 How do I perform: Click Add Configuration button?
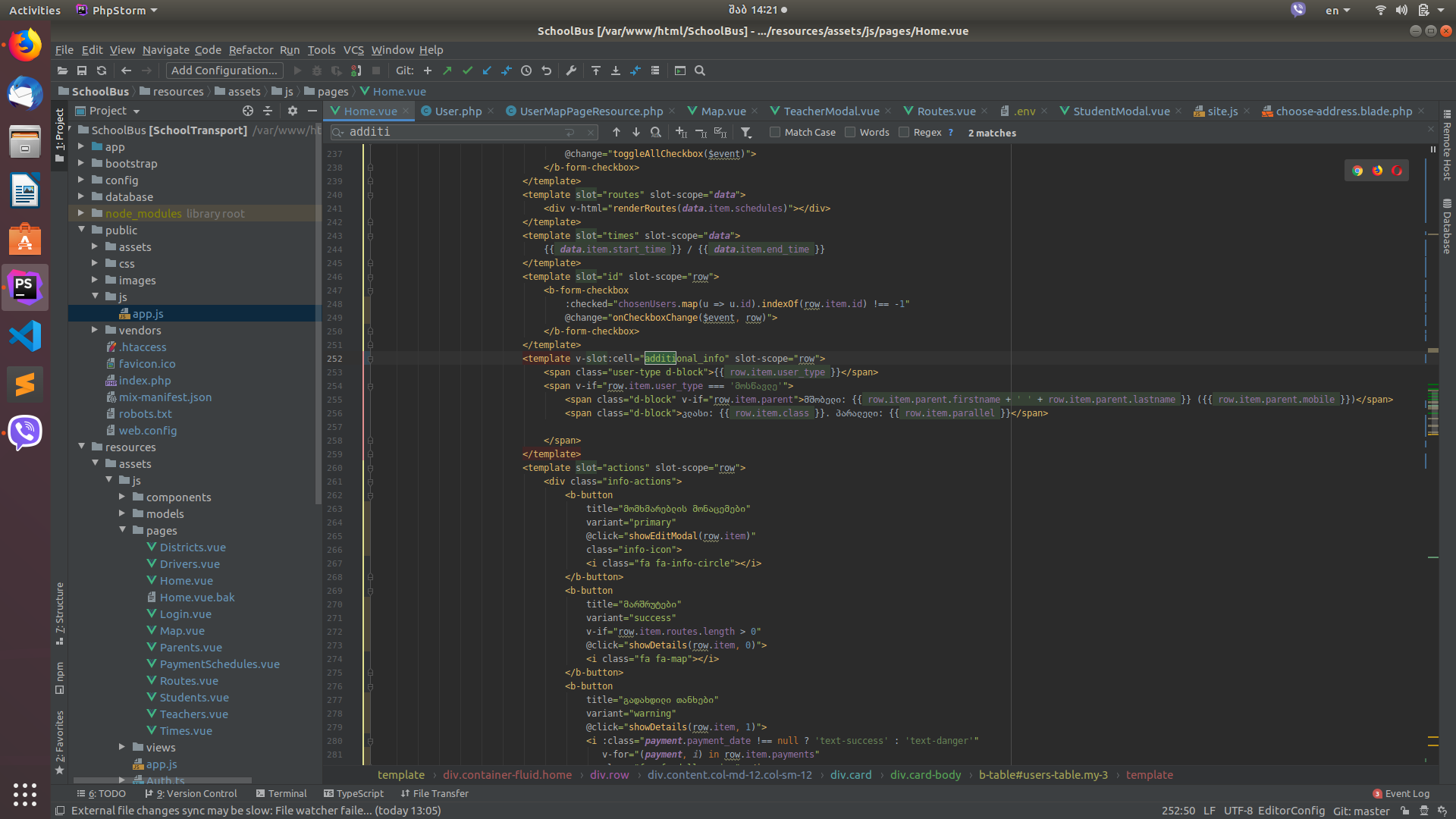224,71
